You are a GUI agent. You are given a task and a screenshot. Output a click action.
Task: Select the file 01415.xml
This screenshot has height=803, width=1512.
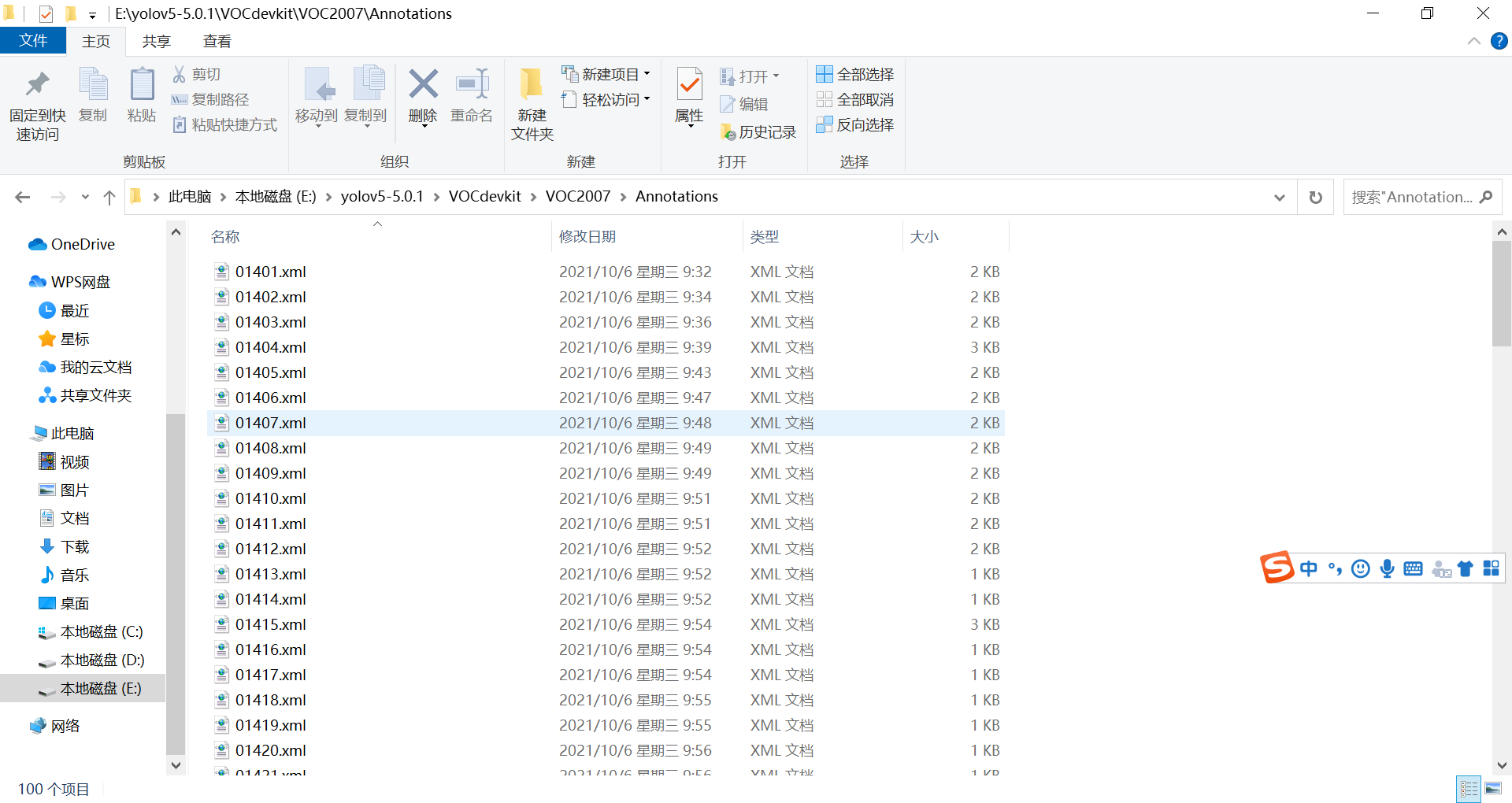606,624
